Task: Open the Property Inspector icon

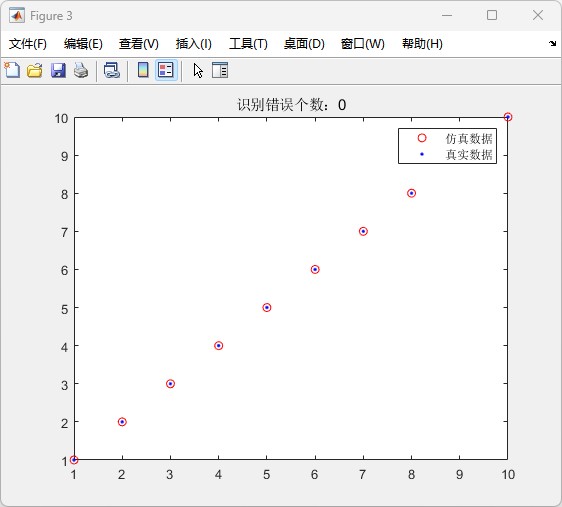Action: [x=220, y=70]
